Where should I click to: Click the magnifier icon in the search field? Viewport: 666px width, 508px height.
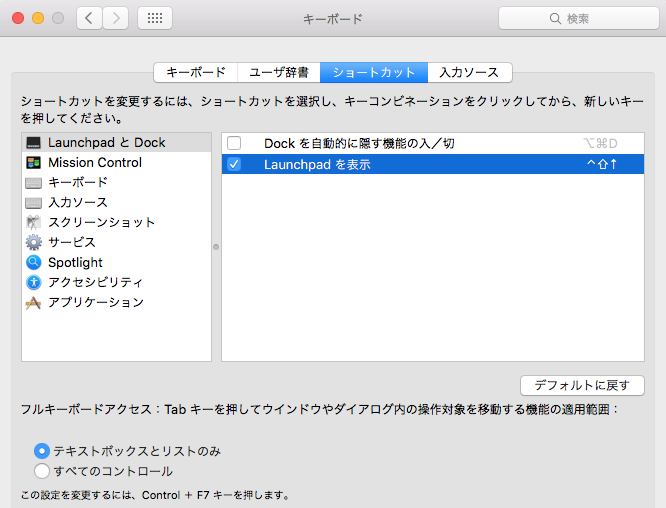[x=555, y=18]
